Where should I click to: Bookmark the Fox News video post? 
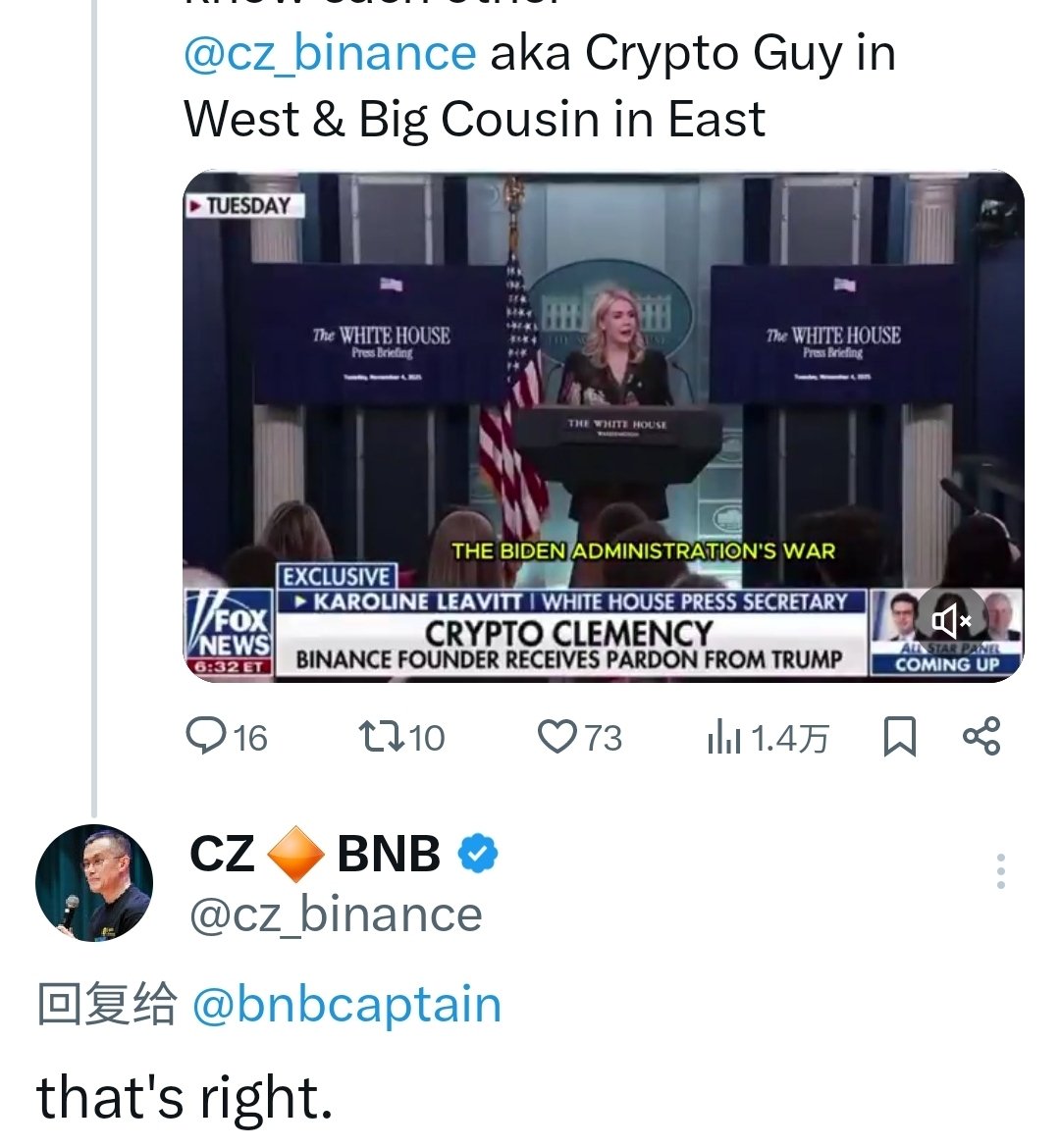click(x=899, y=737)
